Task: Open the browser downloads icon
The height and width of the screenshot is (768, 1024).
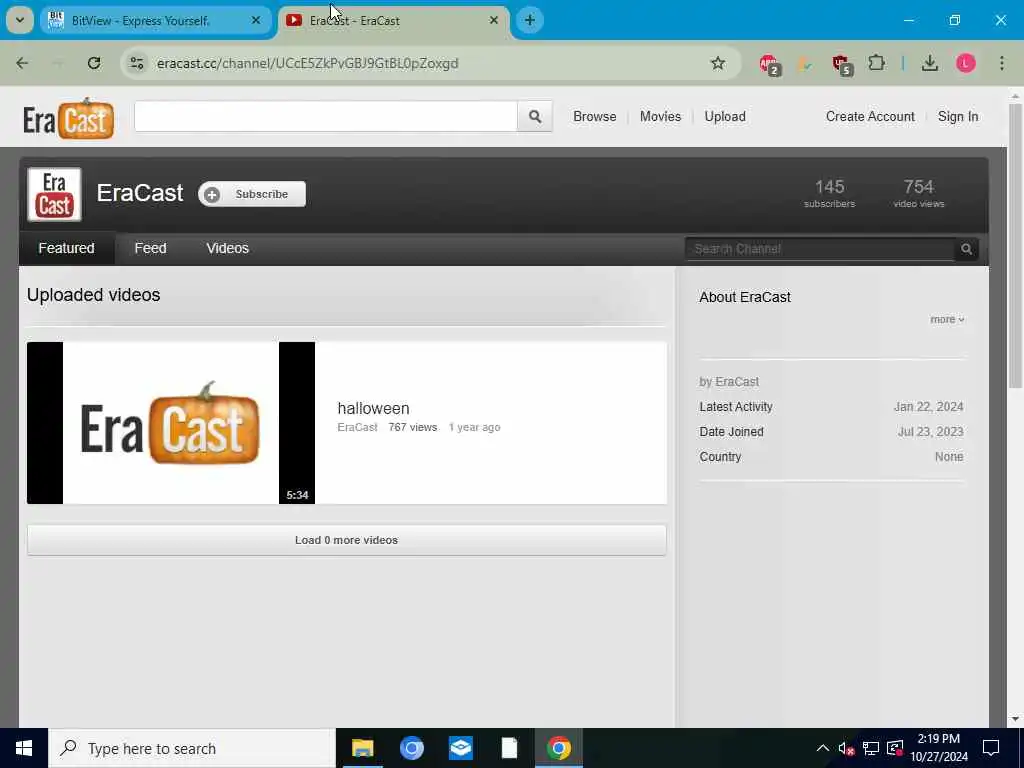Action: click(930, 63)
